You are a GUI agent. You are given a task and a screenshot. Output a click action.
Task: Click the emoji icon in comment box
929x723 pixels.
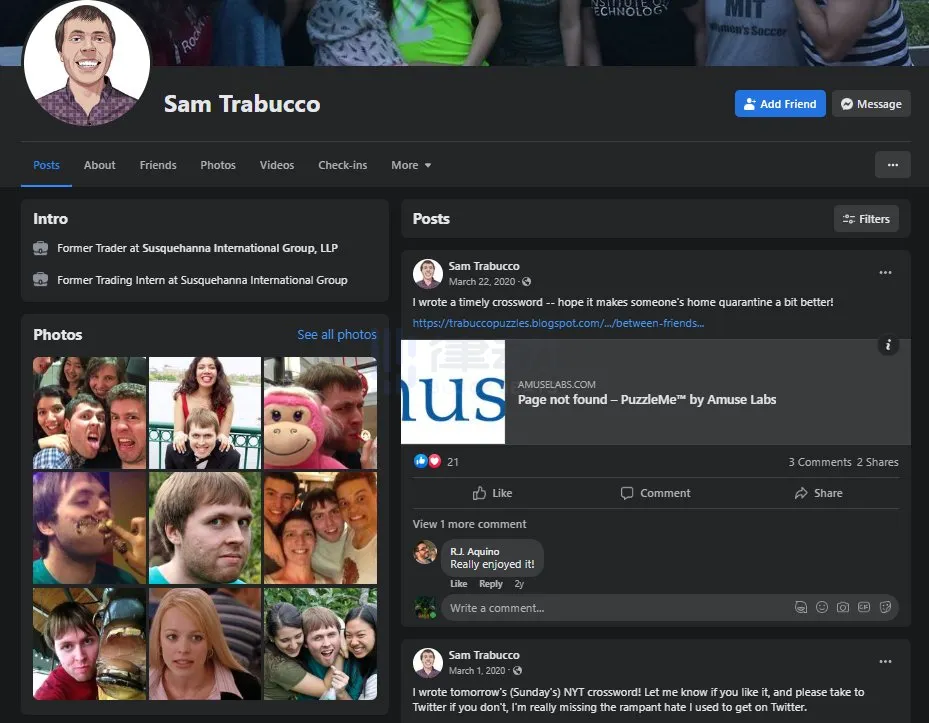pos(821,607)
